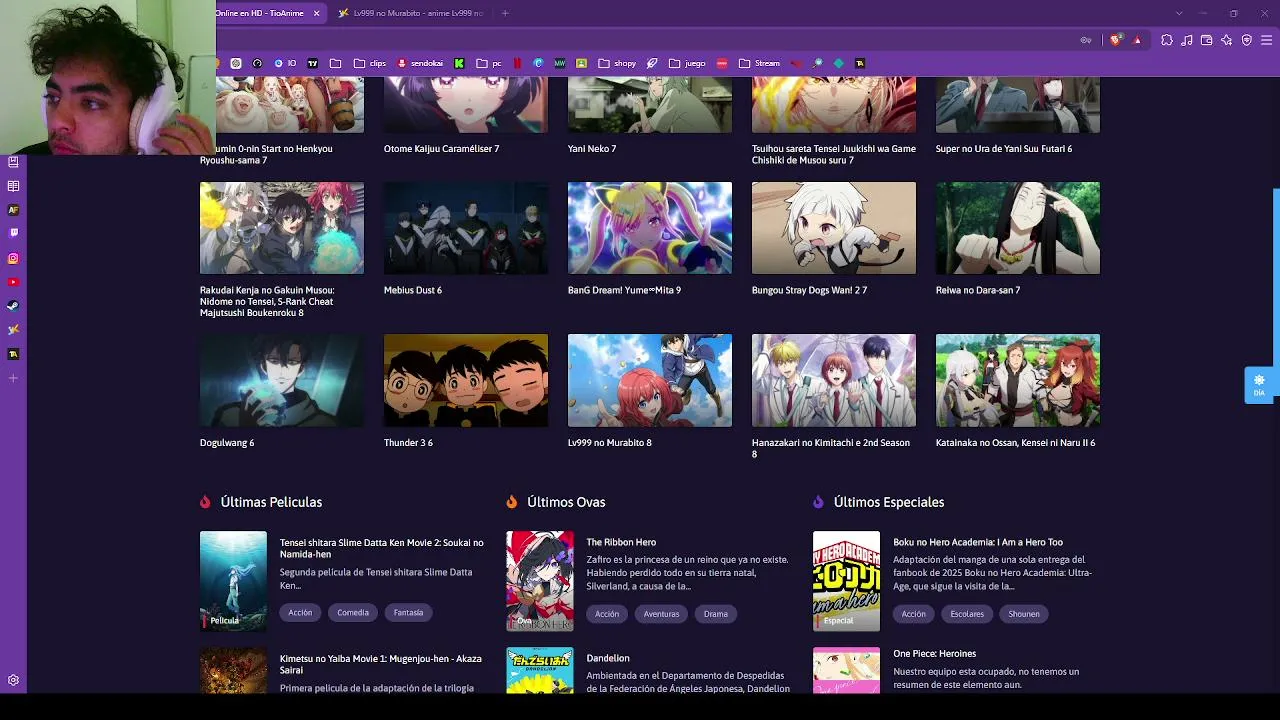Expand the clips bookmark folder

[370, 63]
